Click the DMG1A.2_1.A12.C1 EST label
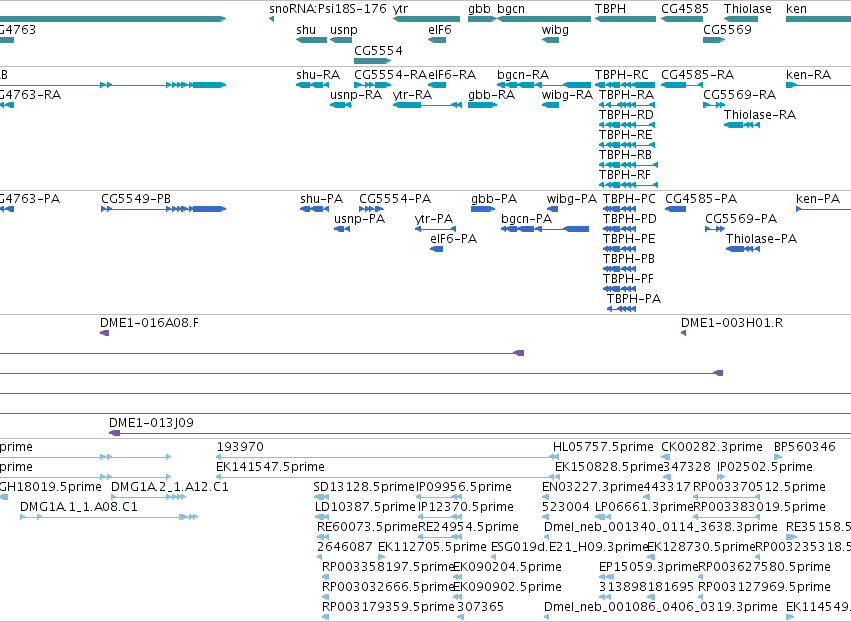This screenshot has width=851, height=622. click(170, 487)
